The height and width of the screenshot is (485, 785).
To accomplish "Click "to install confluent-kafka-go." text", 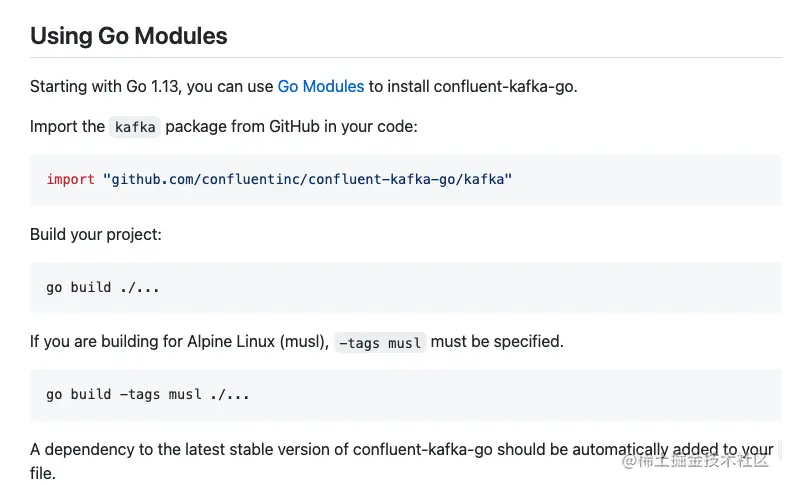I will pos(473,86).
